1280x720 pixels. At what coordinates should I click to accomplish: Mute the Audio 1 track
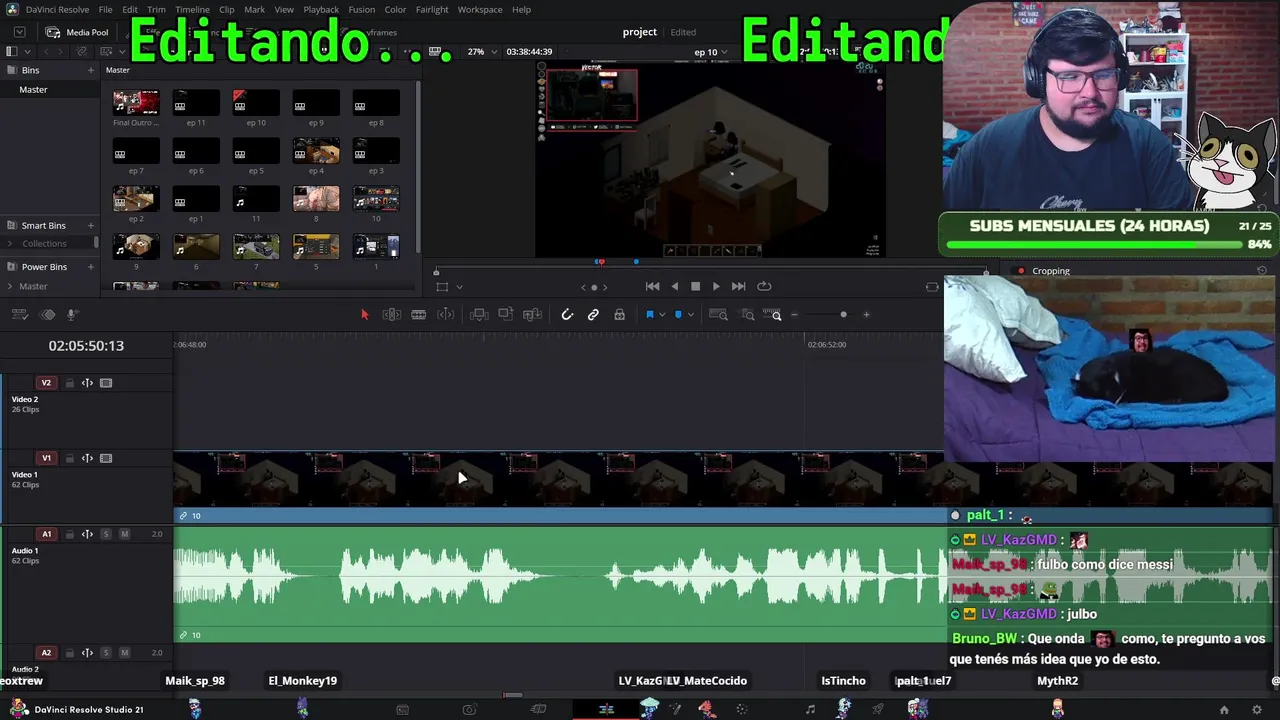point(124,534)
